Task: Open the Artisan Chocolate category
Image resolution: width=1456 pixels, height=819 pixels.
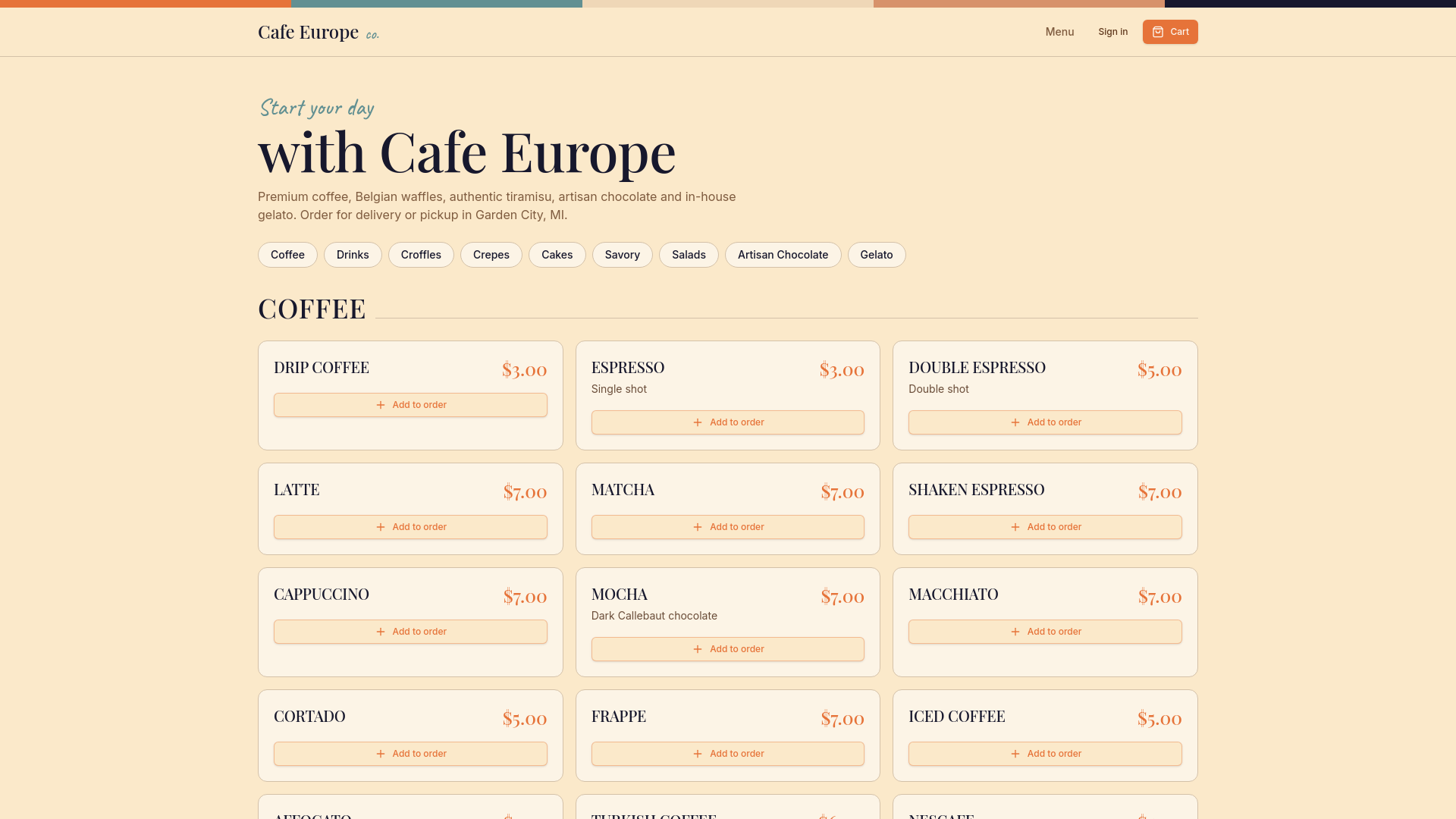Action: (x=783, y=255)
